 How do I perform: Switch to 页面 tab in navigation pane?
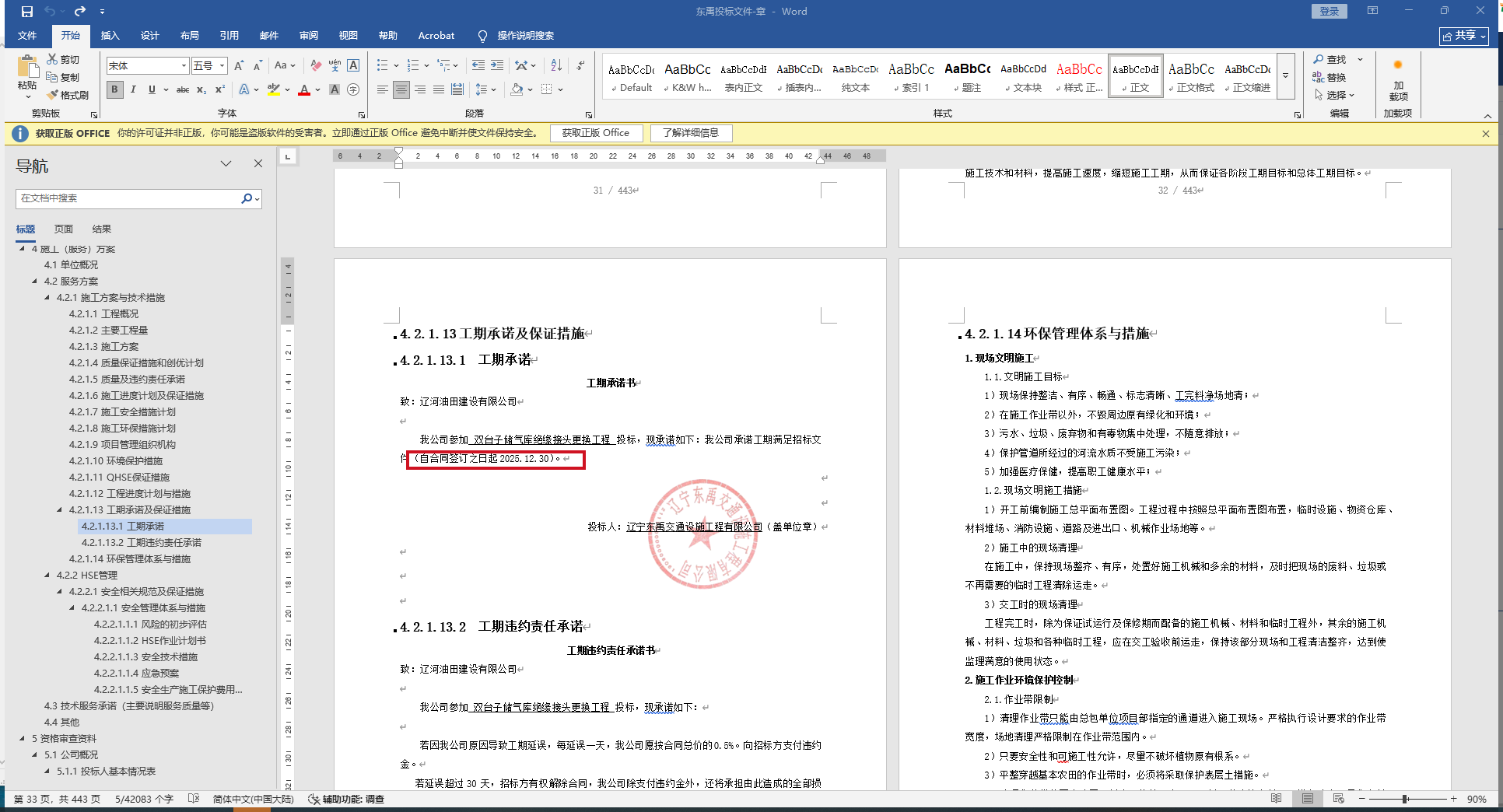(x=64, y=229)
